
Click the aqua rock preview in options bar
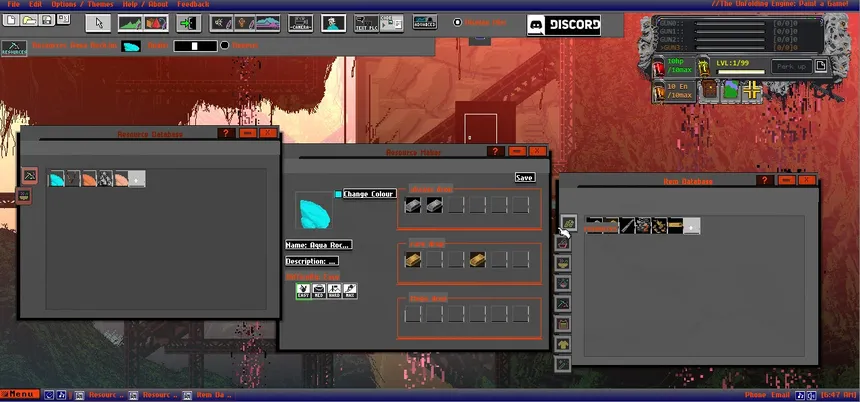(131, 47)
